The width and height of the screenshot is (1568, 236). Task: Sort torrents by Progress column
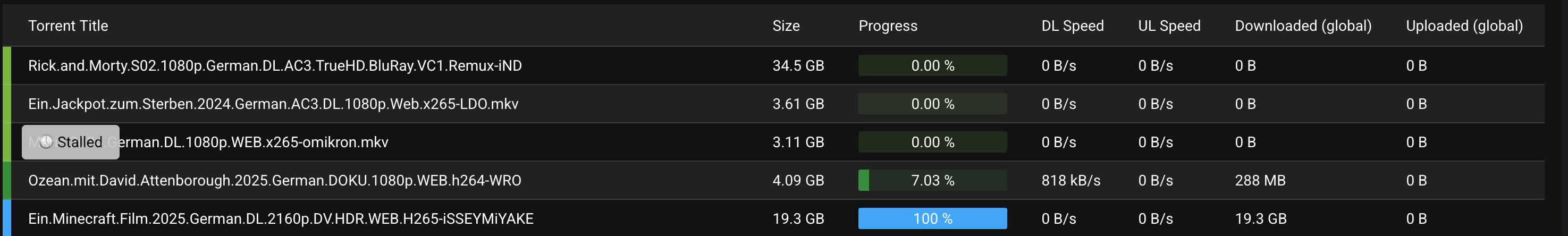(888, 26)
